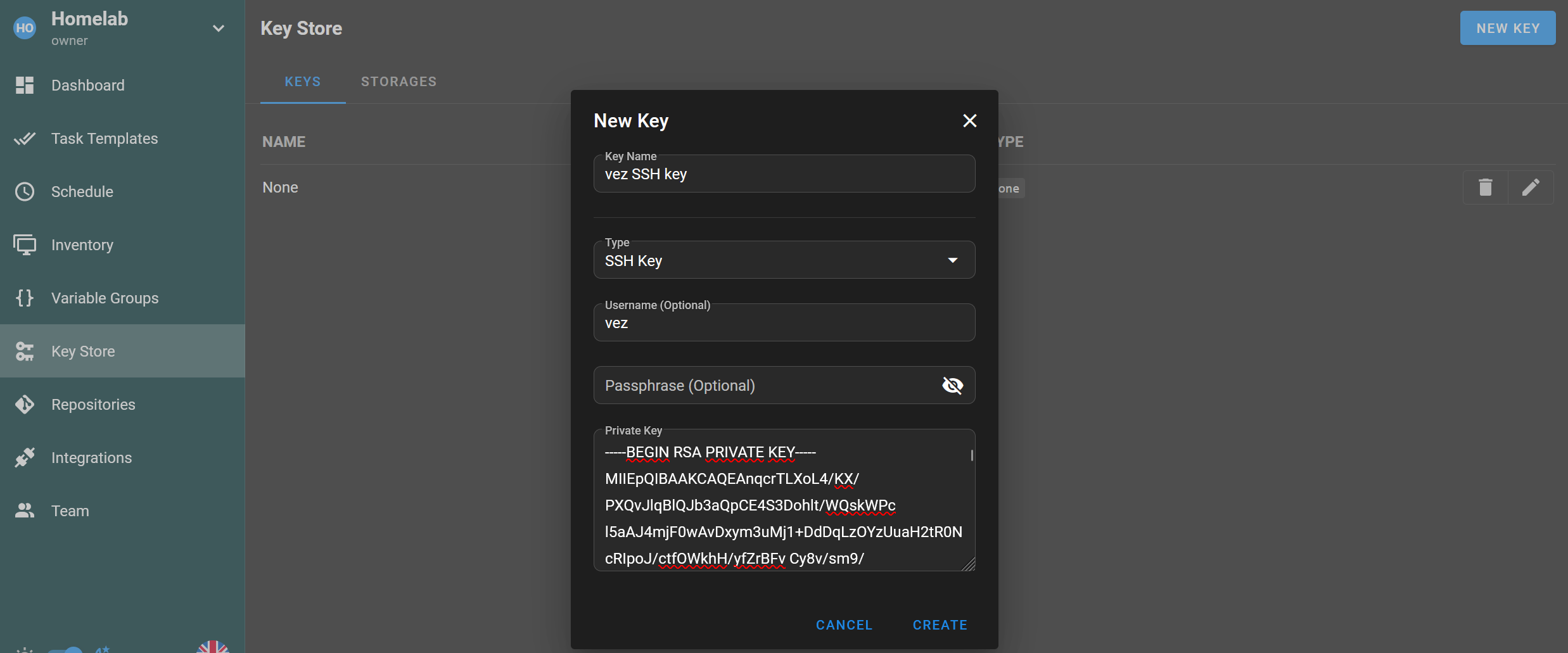Switch to the Storages tab

click(x=398, y=82)
